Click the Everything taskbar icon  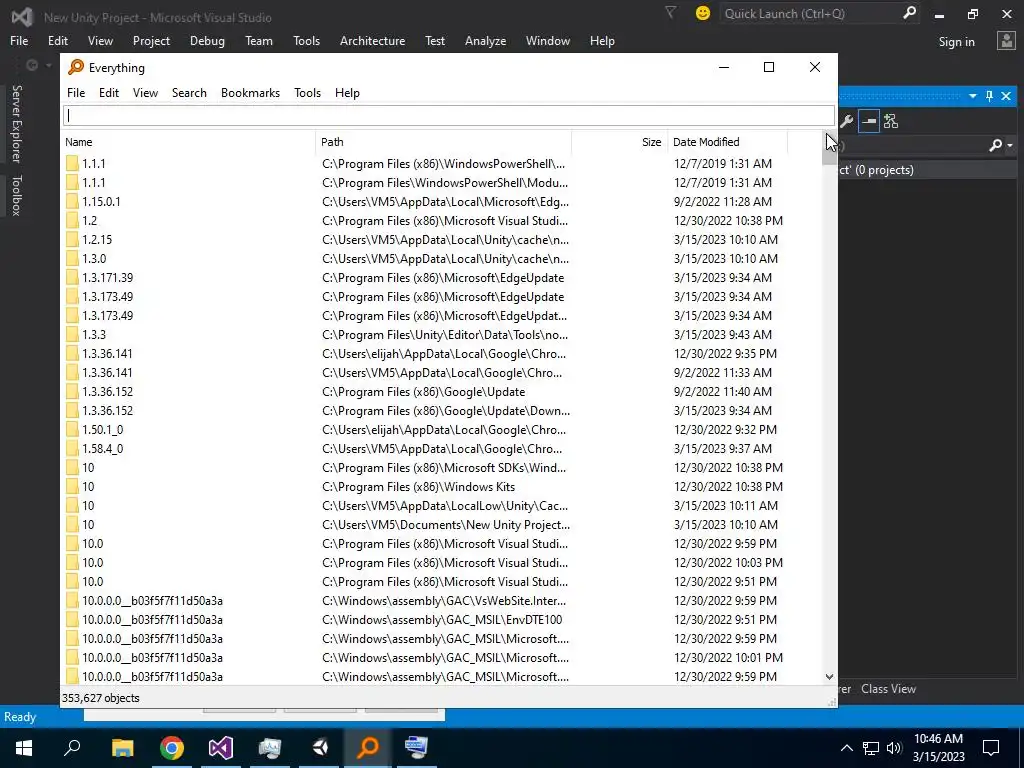click(368, 747)
